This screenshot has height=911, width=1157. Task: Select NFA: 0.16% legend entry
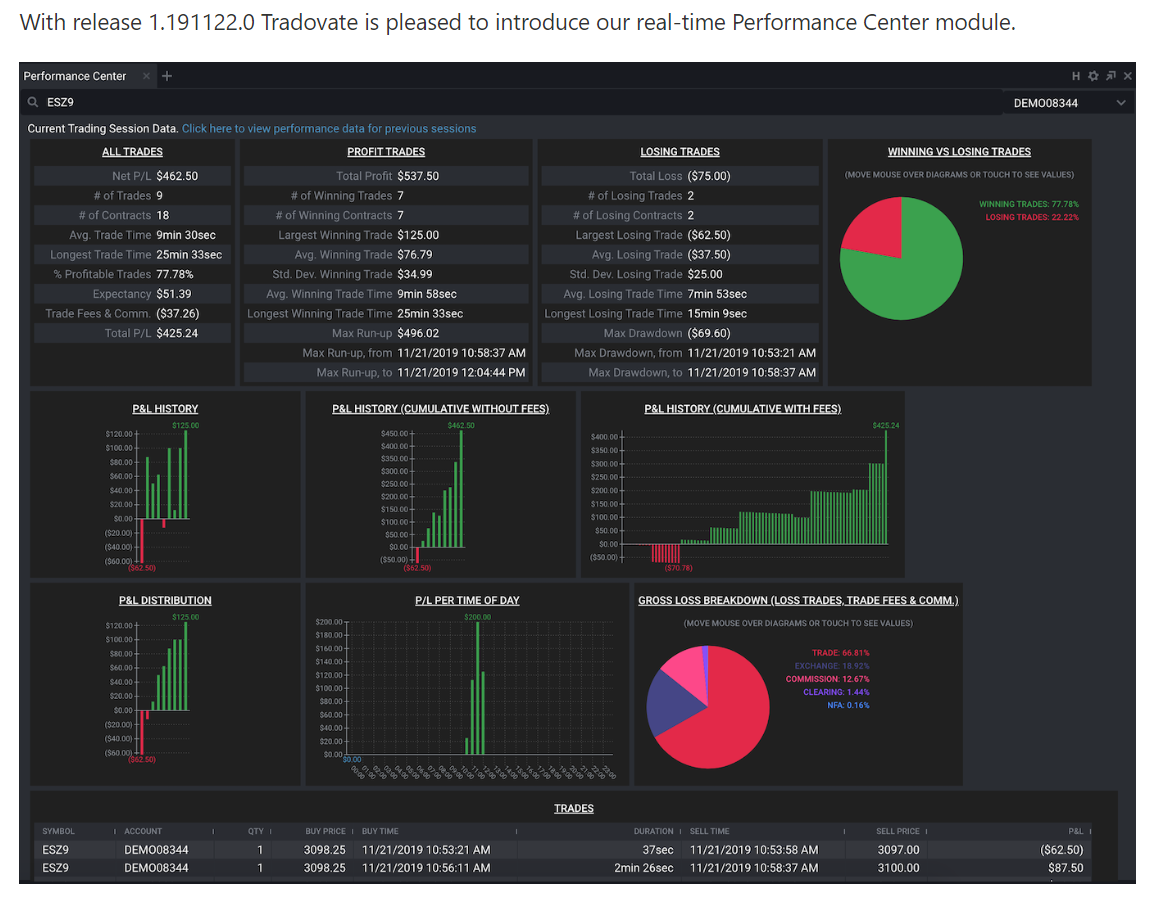coord(849,706)
